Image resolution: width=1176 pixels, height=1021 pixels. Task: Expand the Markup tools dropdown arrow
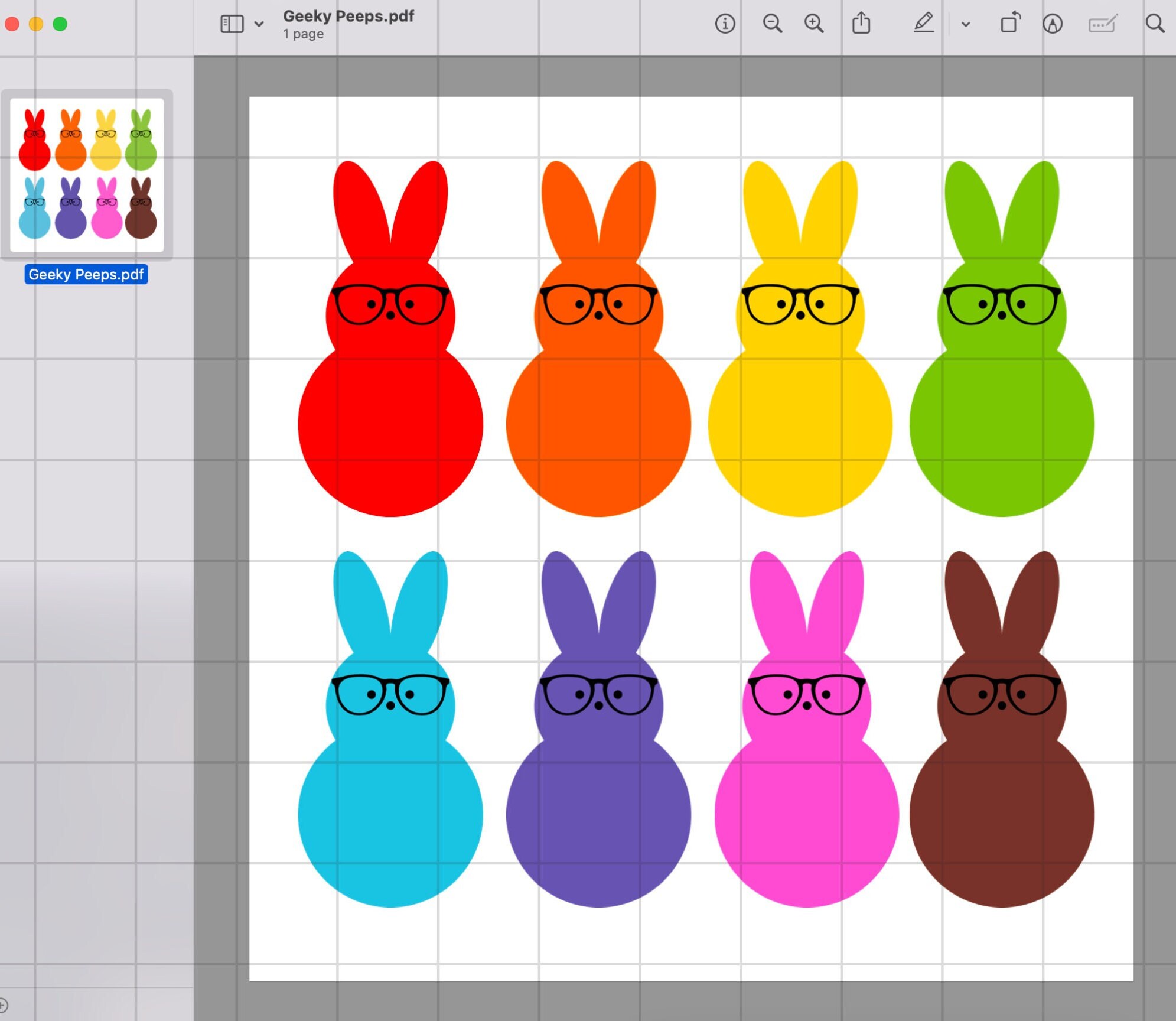[x=965, y=24]
